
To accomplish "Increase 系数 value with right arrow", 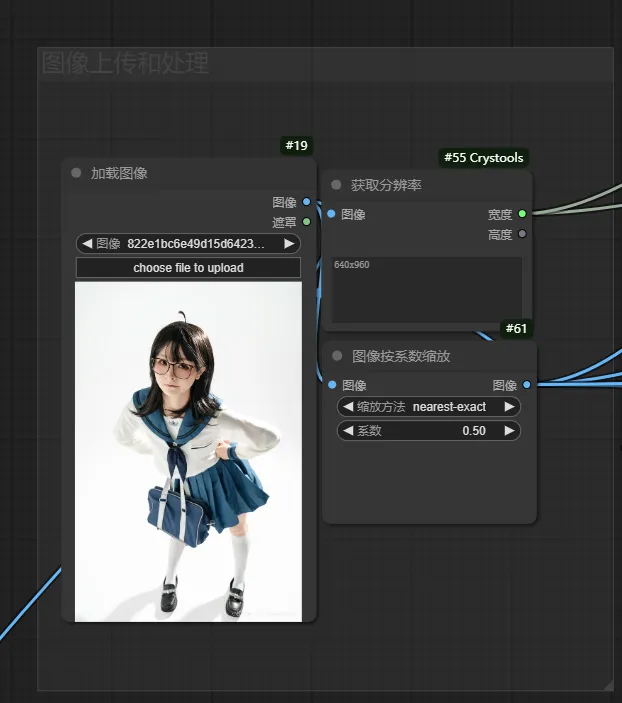I will coord(509,431).
